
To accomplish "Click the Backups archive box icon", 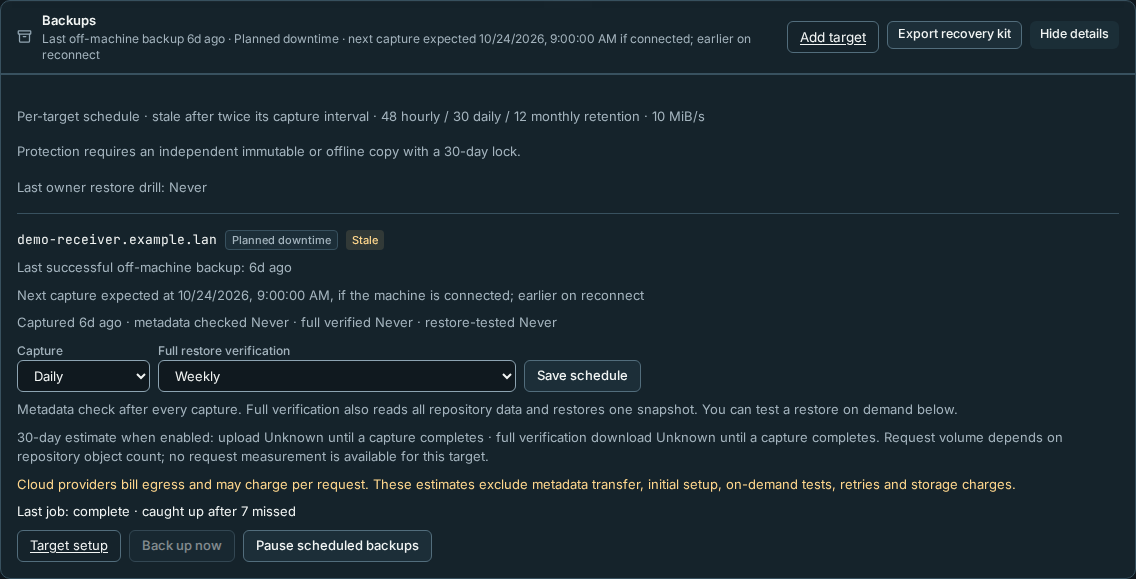I will [x=25, y=37].
